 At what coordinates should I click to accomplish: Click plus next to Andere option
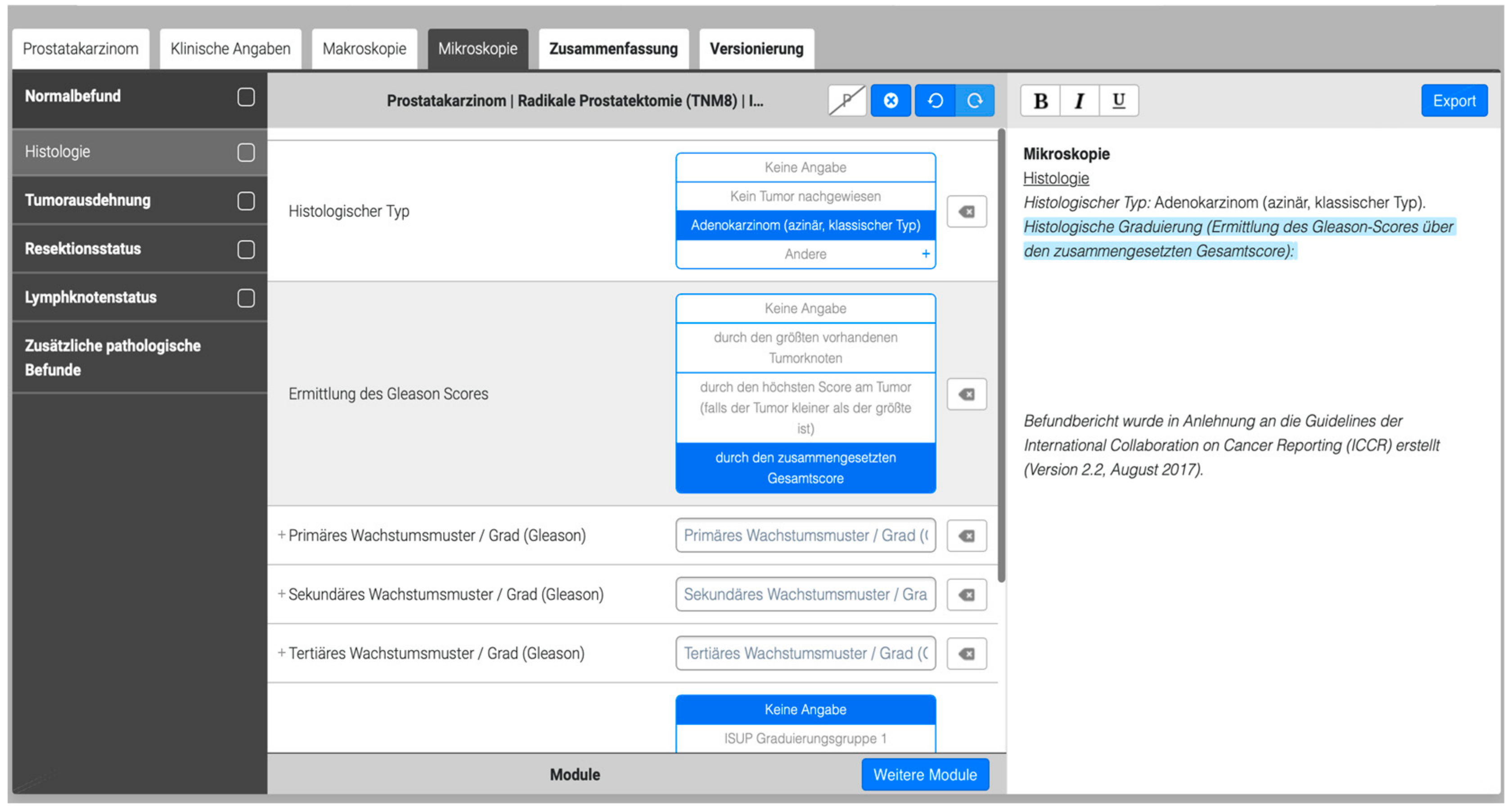926,253
